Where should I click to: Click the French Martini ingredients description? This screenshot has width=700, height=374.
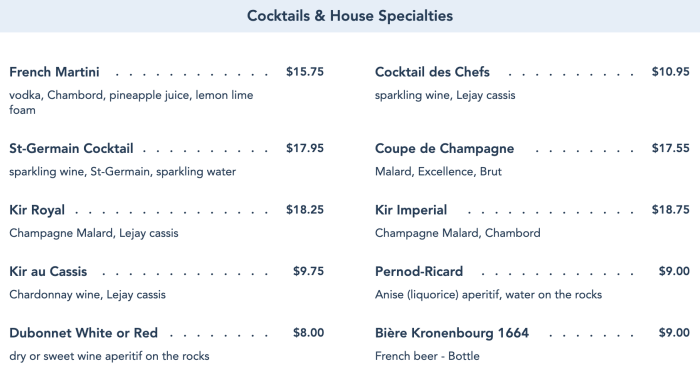pos(131,102)
